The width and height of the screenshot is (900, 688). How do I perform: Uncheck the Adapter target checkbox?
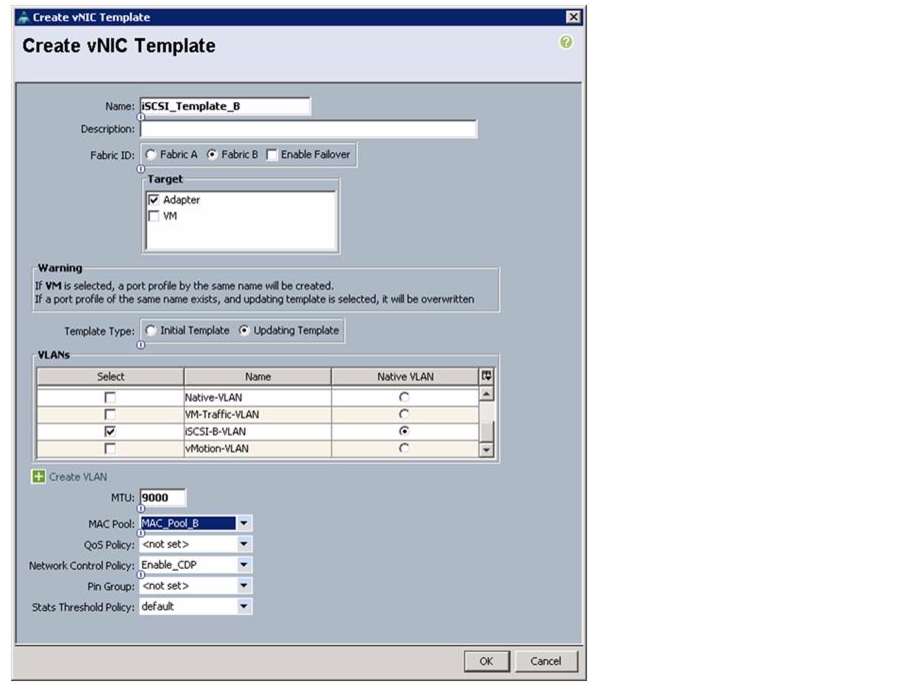(154, 200)
